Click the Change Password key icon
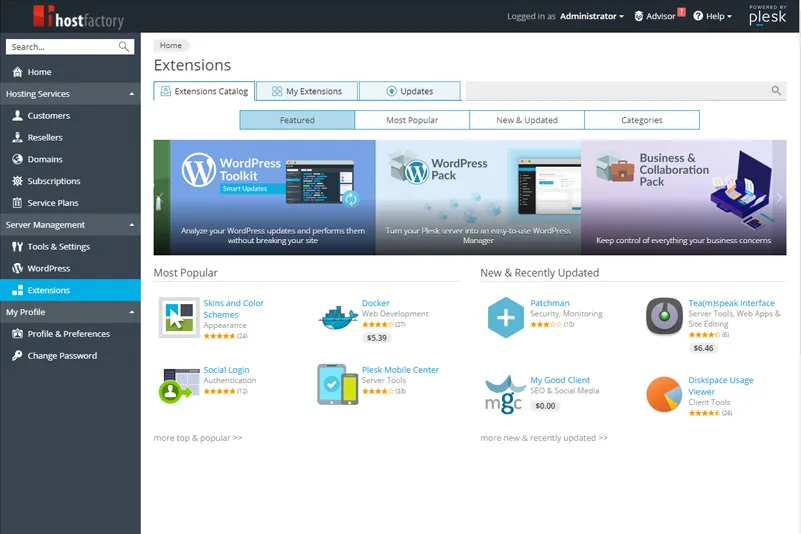Image resolution: width=801 pixels, height=534 pixels. (17, 356)
